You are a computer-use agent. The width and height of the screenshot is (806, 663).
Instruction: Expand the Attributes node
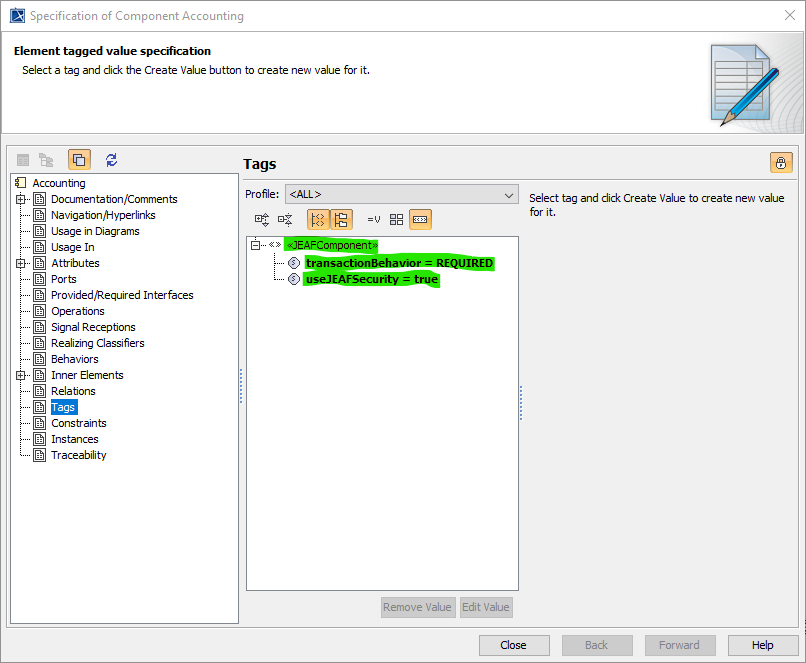click(x=20, y=264)
